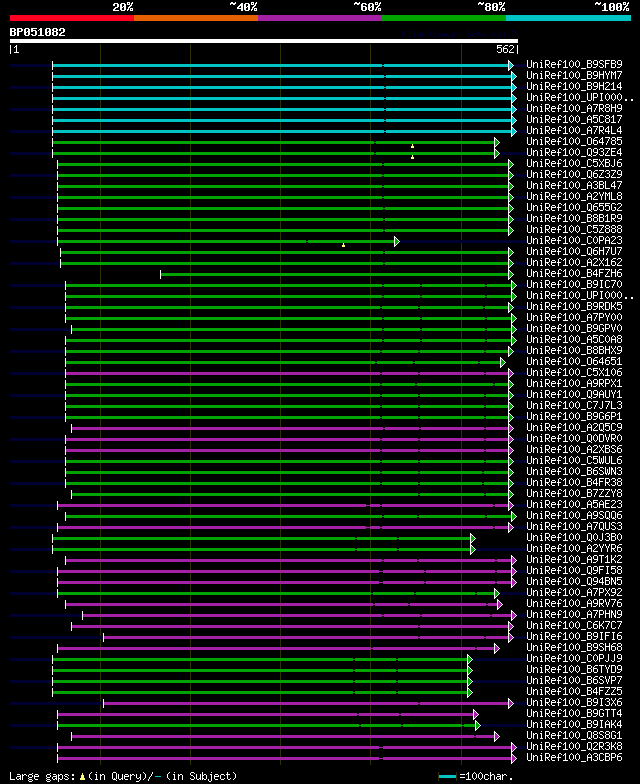Select subject label UniRef100_B4FZH6

click(574, 274)
